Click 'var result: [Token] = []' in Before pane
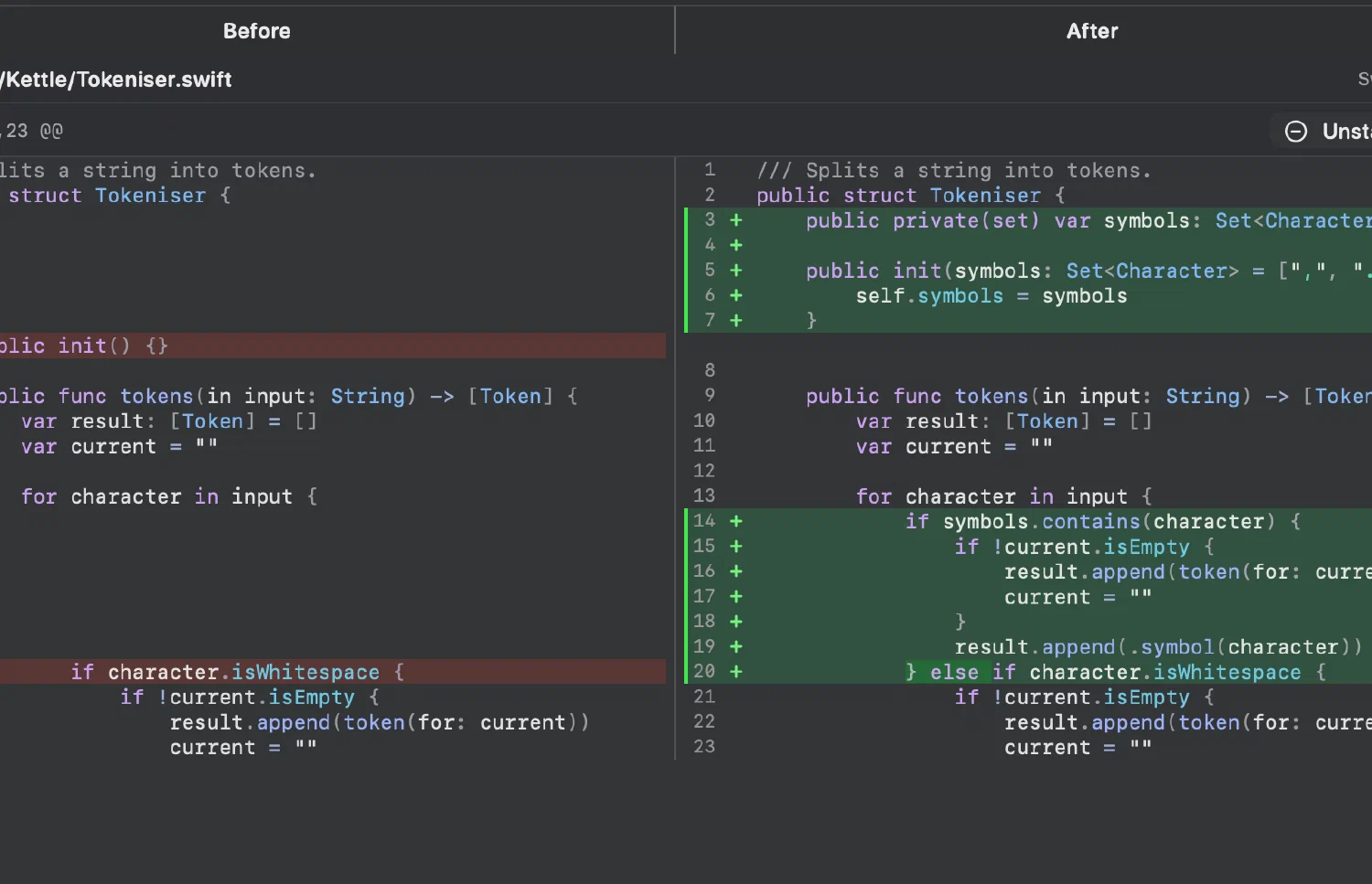 [x=169, y=421]
